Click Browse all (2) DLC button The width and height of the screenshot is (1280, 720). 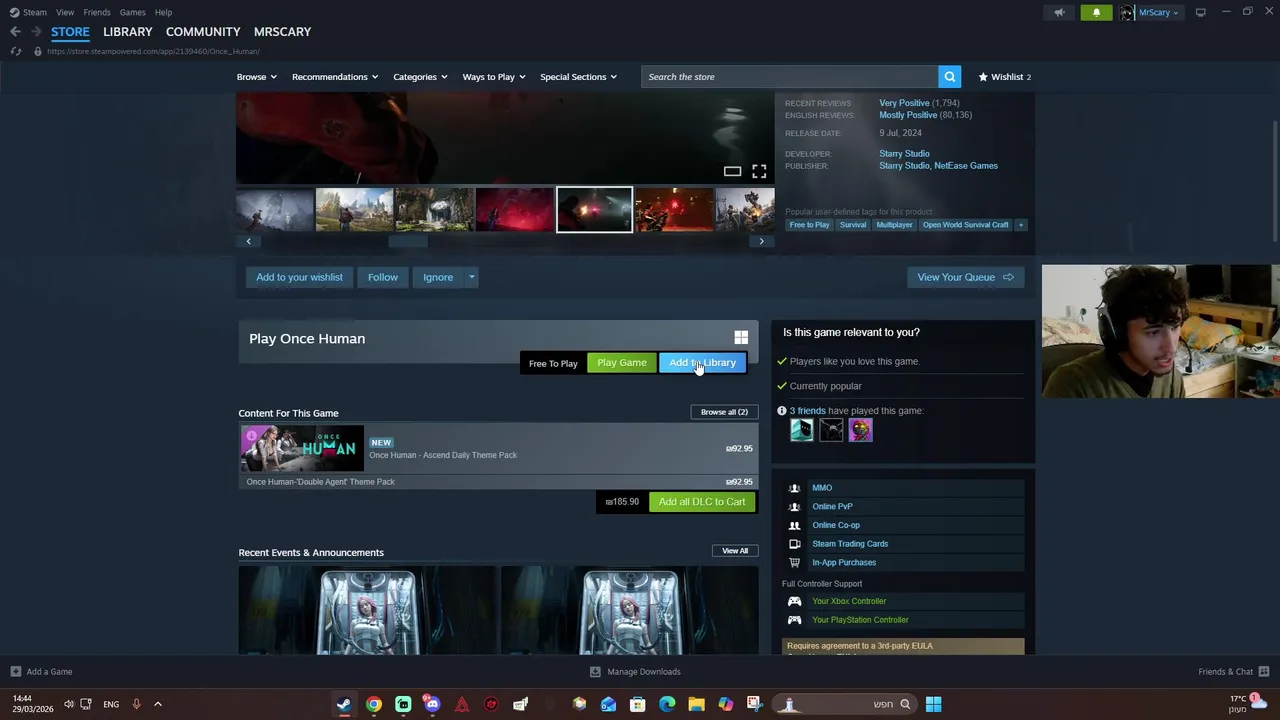click(724, 412)
